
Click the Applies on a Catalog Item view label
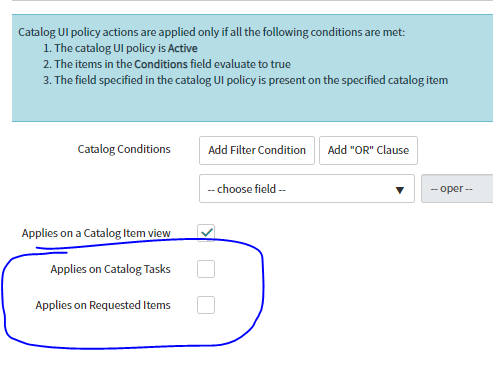(96, 233)
